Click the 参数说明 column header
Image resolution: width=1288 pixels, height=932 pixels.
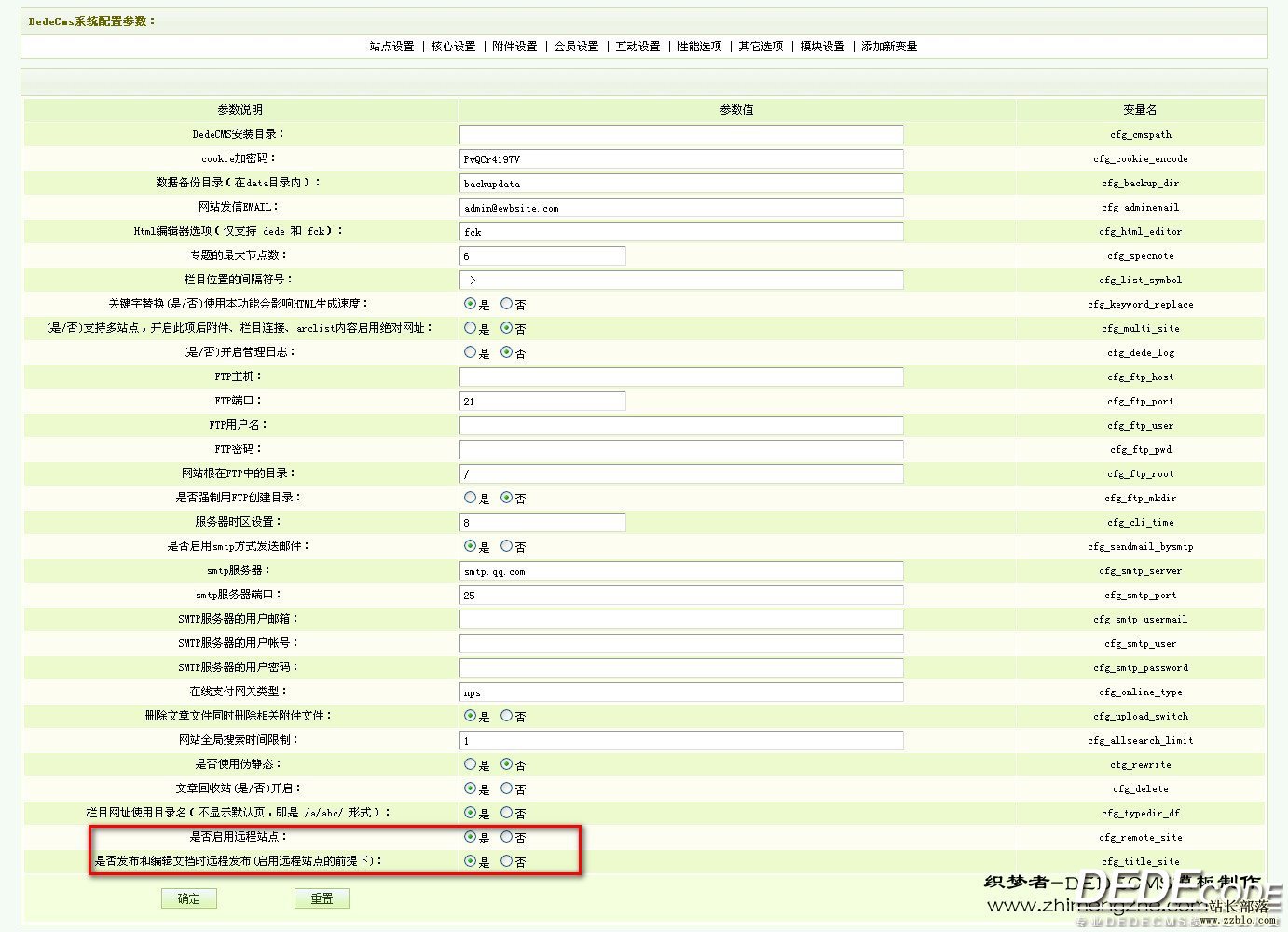[x=240, y=110]
